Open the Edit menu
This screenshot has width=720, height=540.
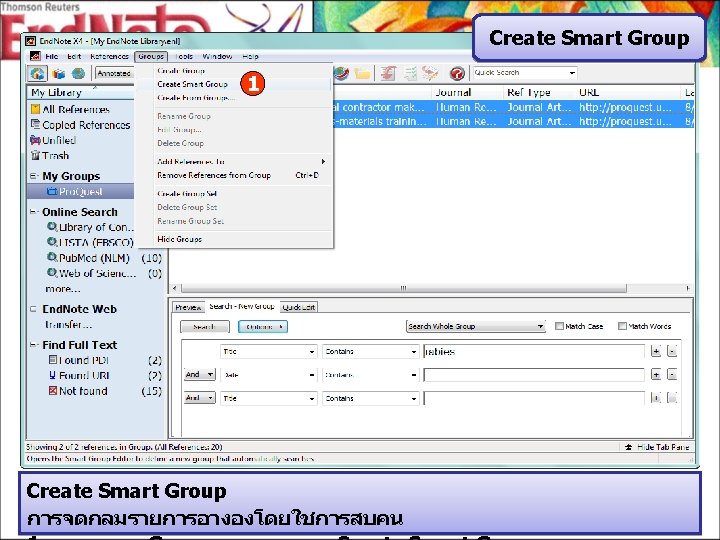(x=74, y=56)
